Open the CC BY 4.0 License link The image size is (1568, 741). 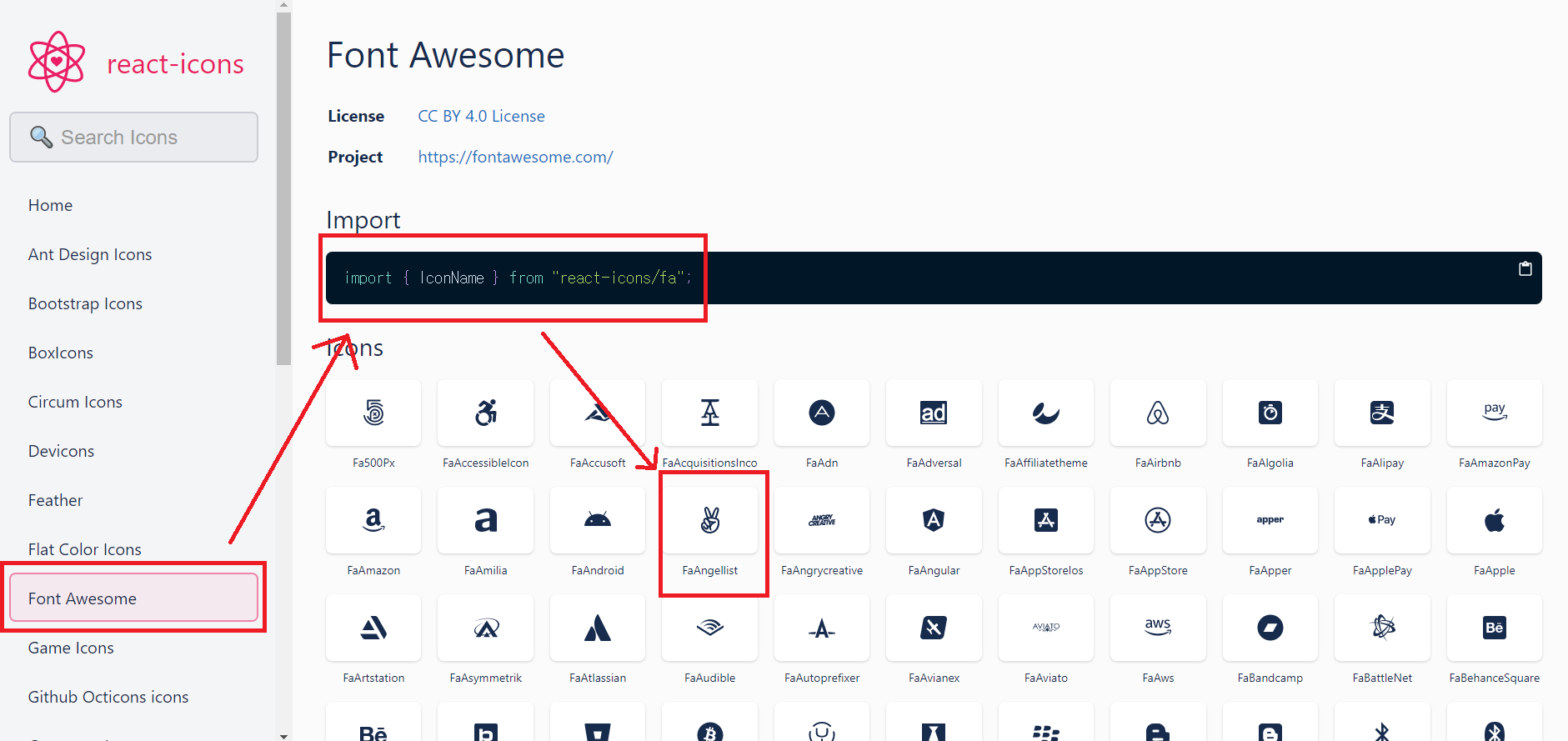pos(481,116)
